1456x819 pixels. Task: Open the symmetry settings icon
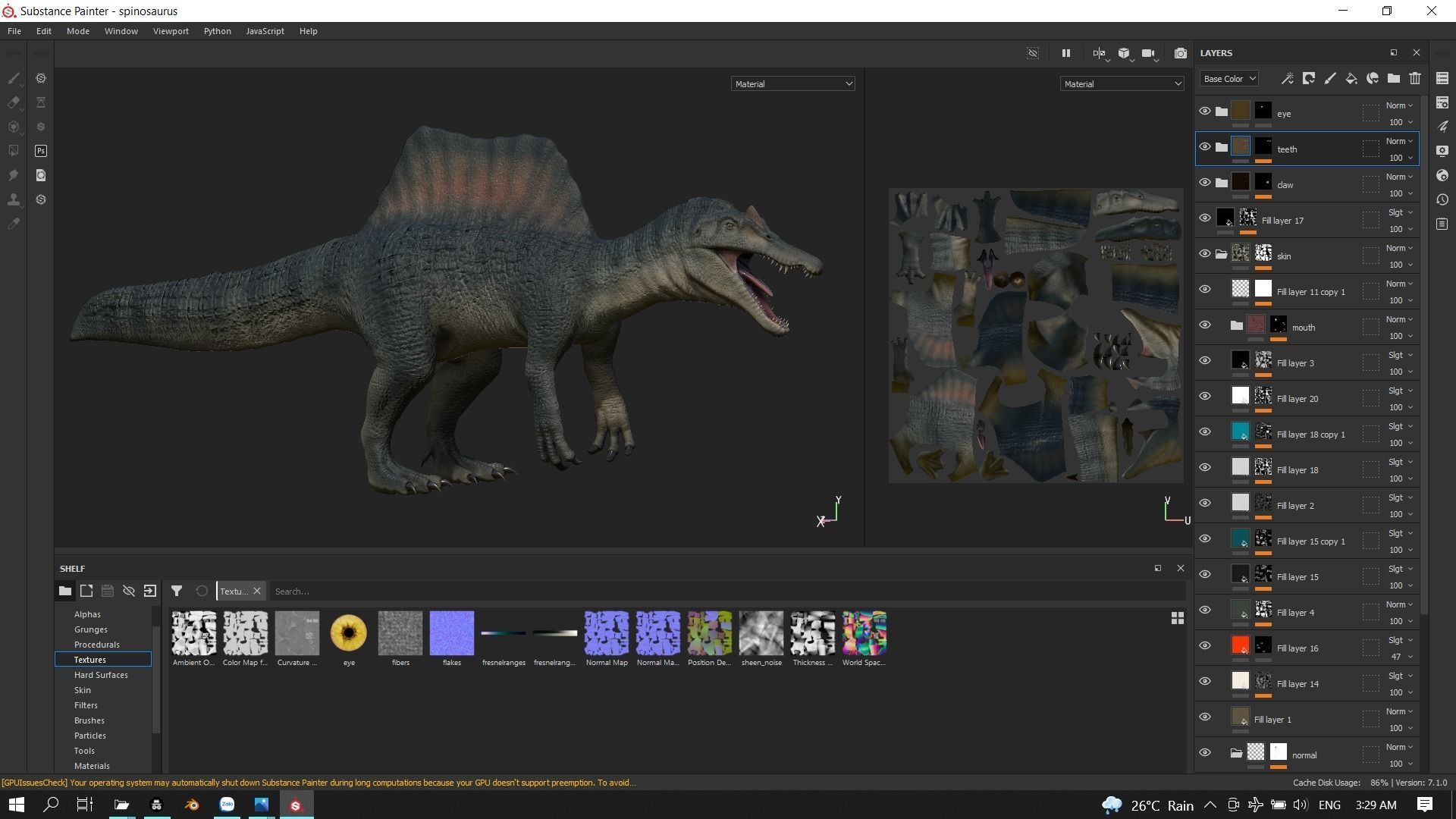pyautogui.click(x=1099, y=53)
